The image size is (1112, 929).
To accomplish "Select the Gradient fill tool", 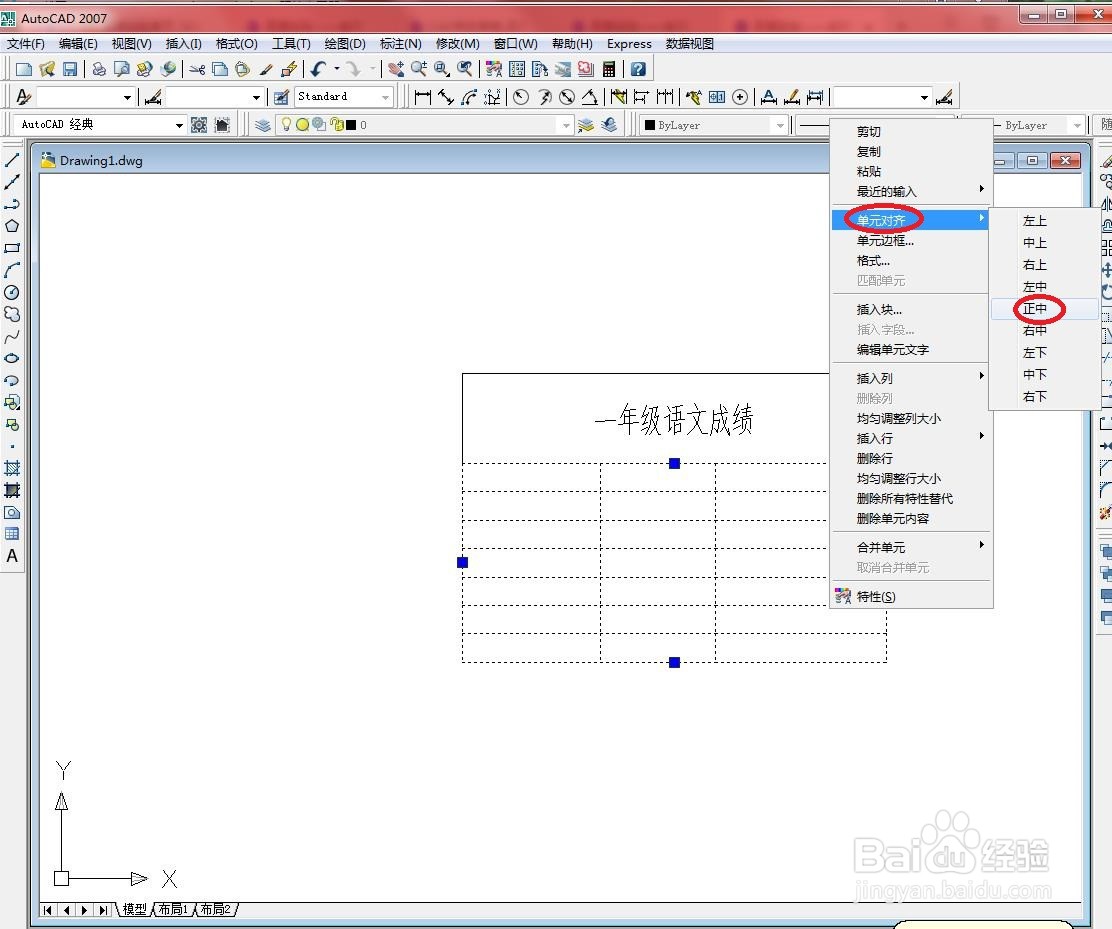I will (x=12, y=490).
